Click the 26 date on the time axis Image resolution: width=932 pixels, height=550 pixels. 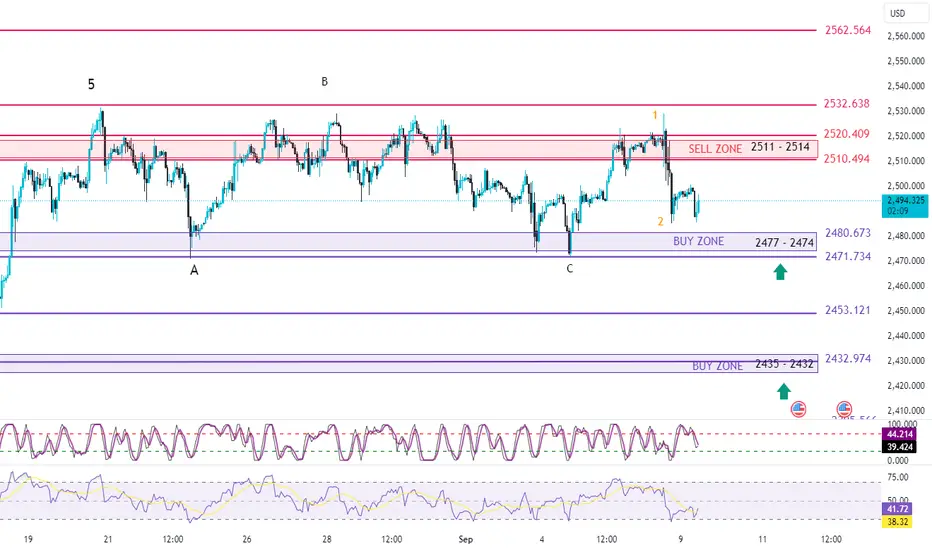[247, 539]
